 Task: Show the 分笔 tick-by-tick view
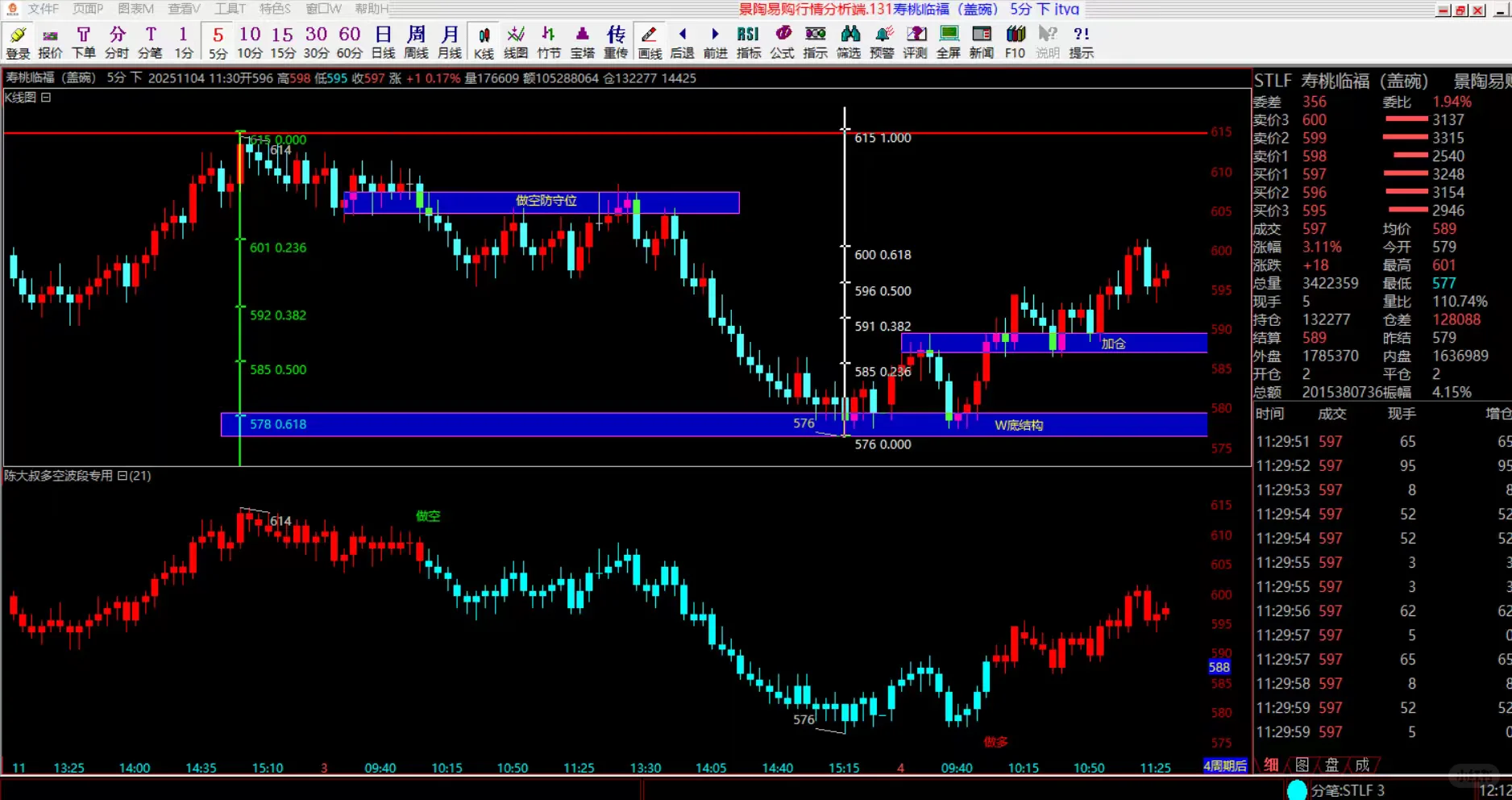[150, 42]
